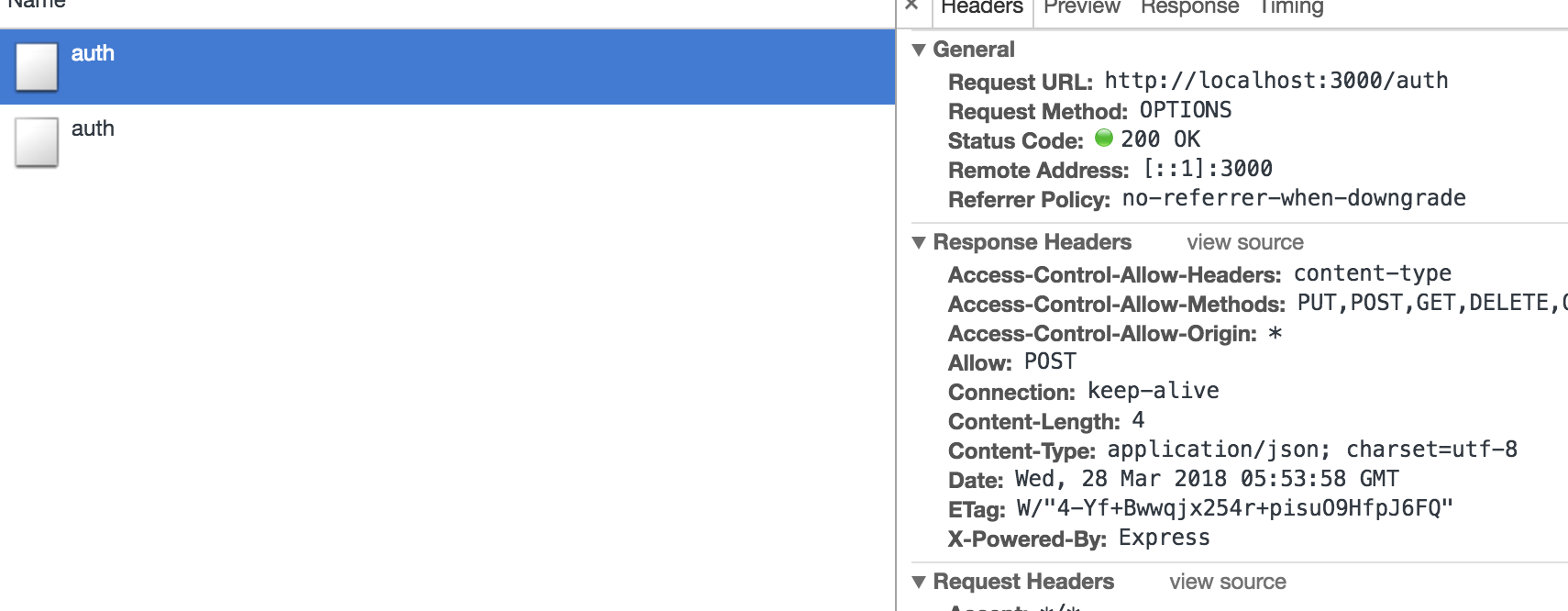Open the Preview tab
This screenshot has width=1568, height=611.
tap(1081, 7)
